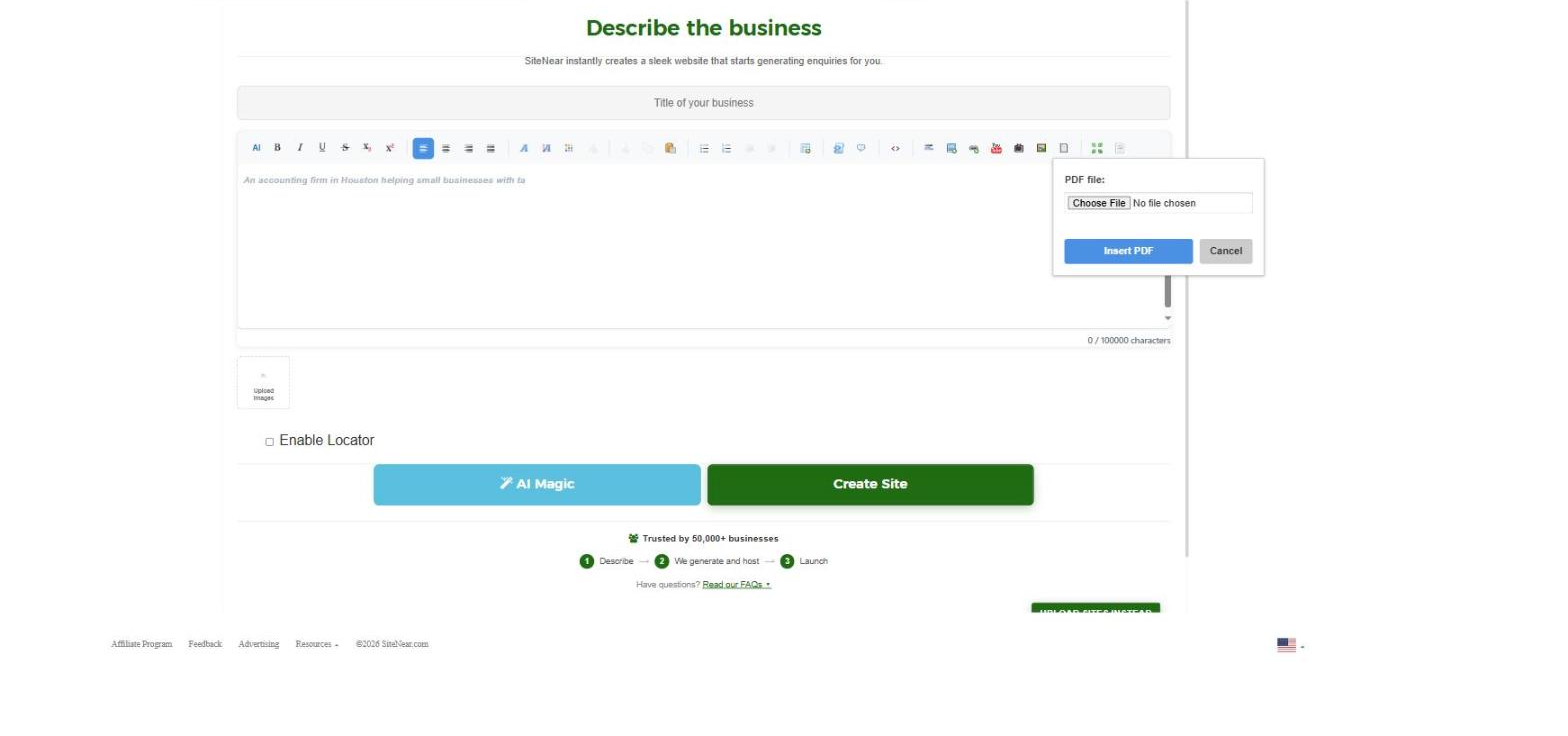The image size is (1568, 736).
Task: Apply strikethrough formatting
Action: (345, 148)
